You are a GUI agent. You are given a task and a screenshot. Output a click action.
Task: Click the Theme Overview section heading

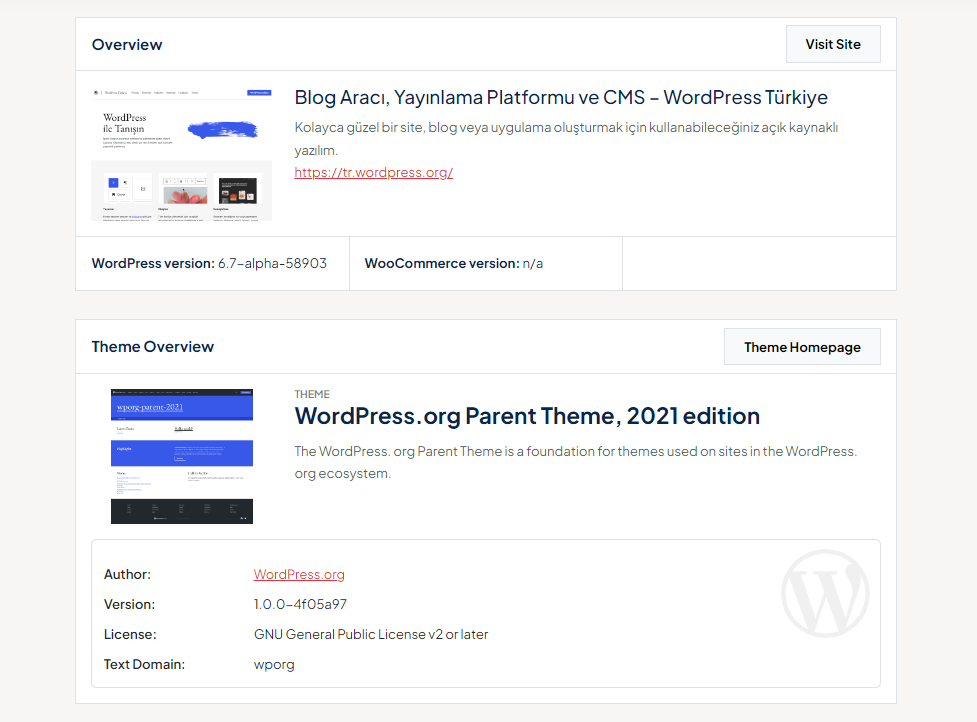click(x=153, y=347)
